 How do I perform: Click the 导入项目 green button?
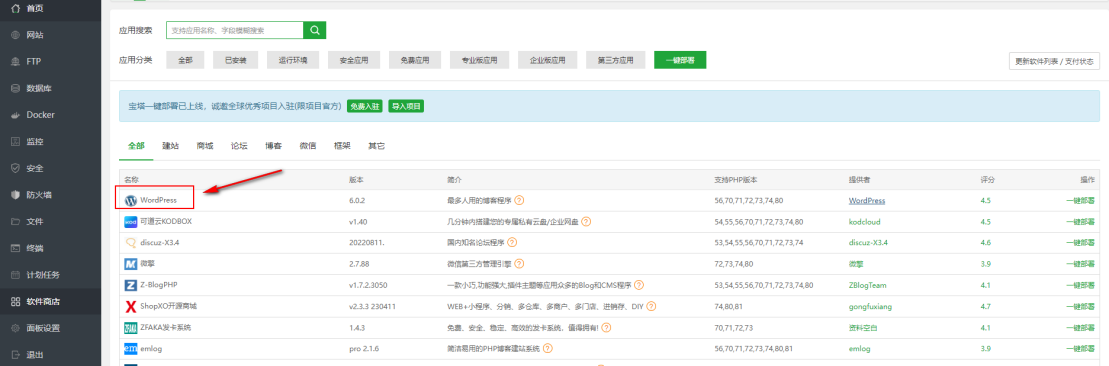(x=406, y=106)
